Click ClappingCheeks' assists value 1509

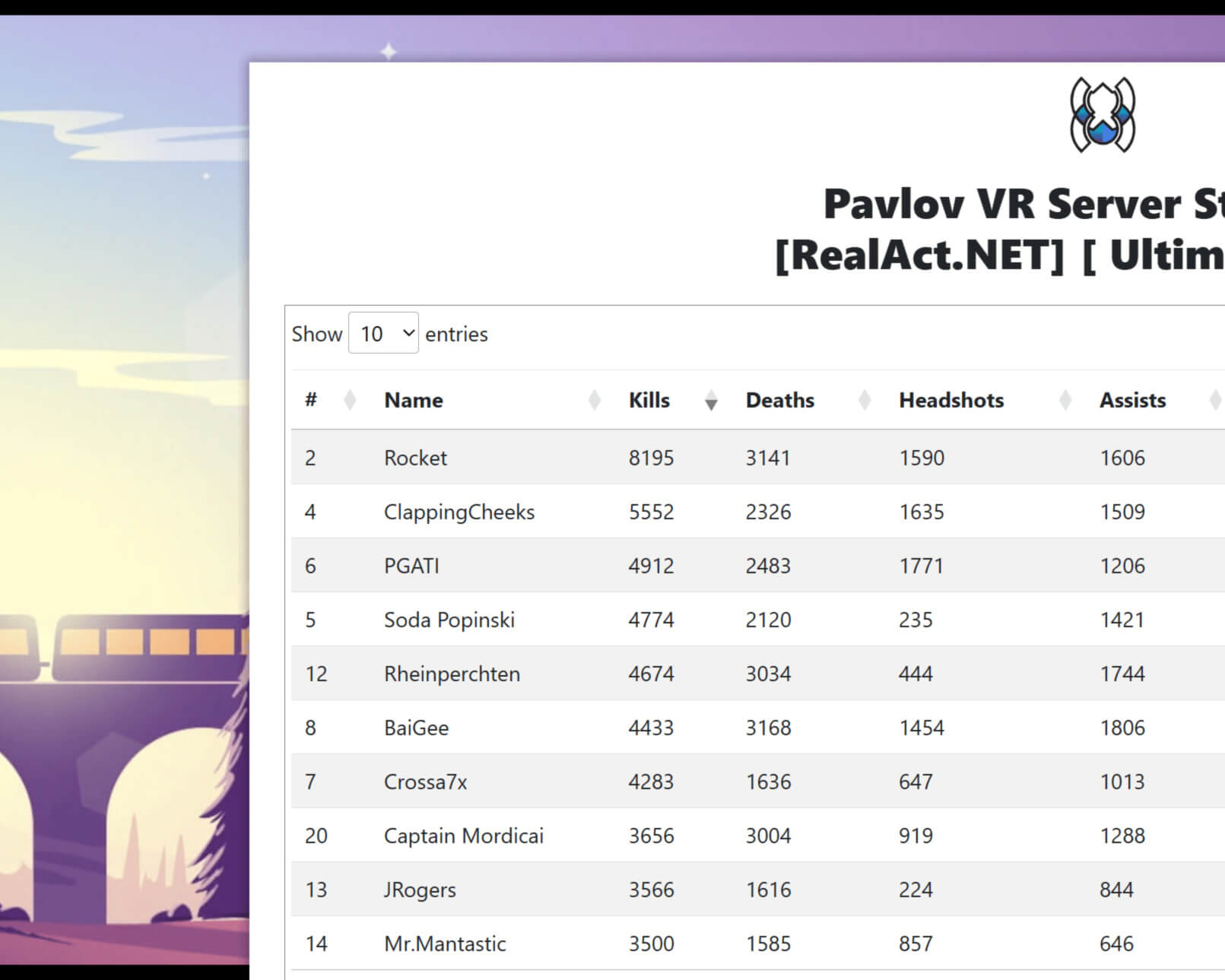coord(1122,512)
